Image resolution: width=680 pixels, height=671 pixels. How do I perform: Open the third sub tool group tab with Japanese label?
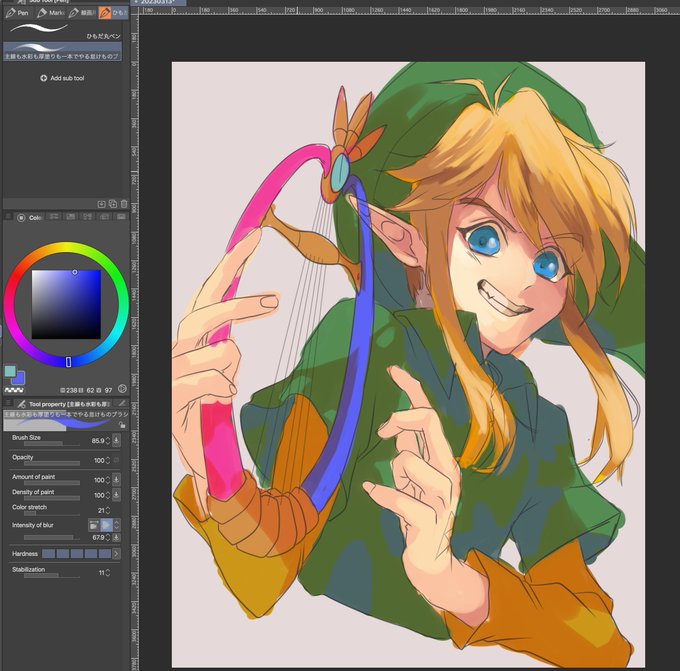82,13
